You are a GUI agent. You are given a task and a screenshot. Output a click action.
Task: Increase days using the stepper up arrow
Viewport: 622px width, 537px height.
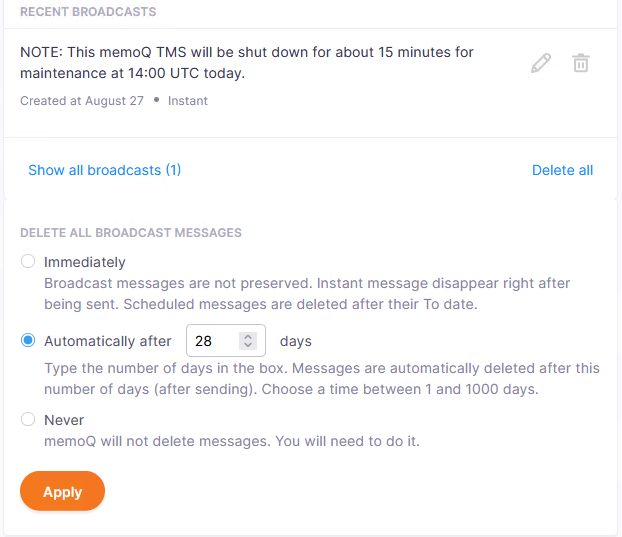pyautogui.click(x=248, y=336)
